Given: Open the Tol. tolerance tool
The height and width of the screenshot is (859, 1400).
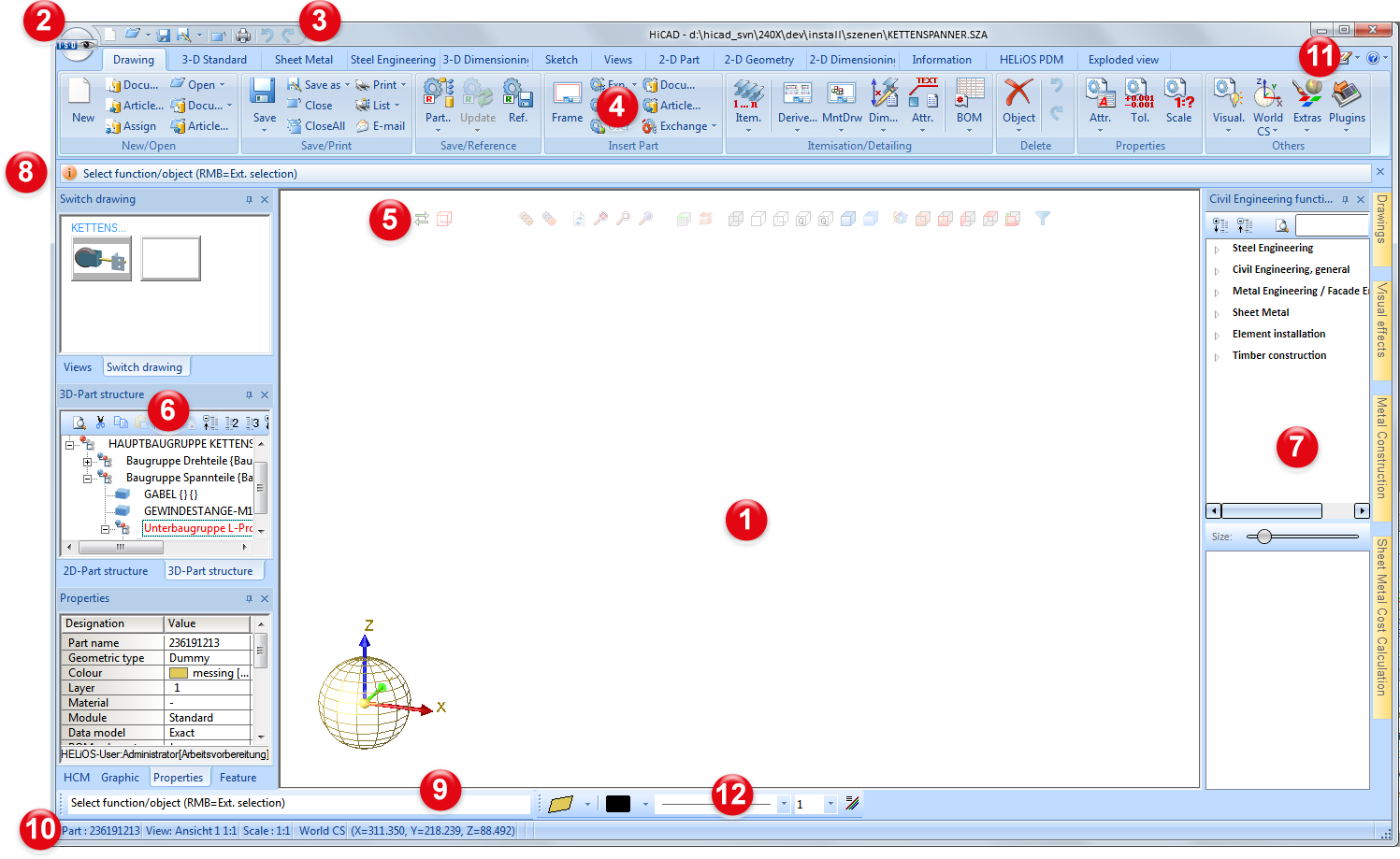Looking at the screenshot, I should 1139,93.
